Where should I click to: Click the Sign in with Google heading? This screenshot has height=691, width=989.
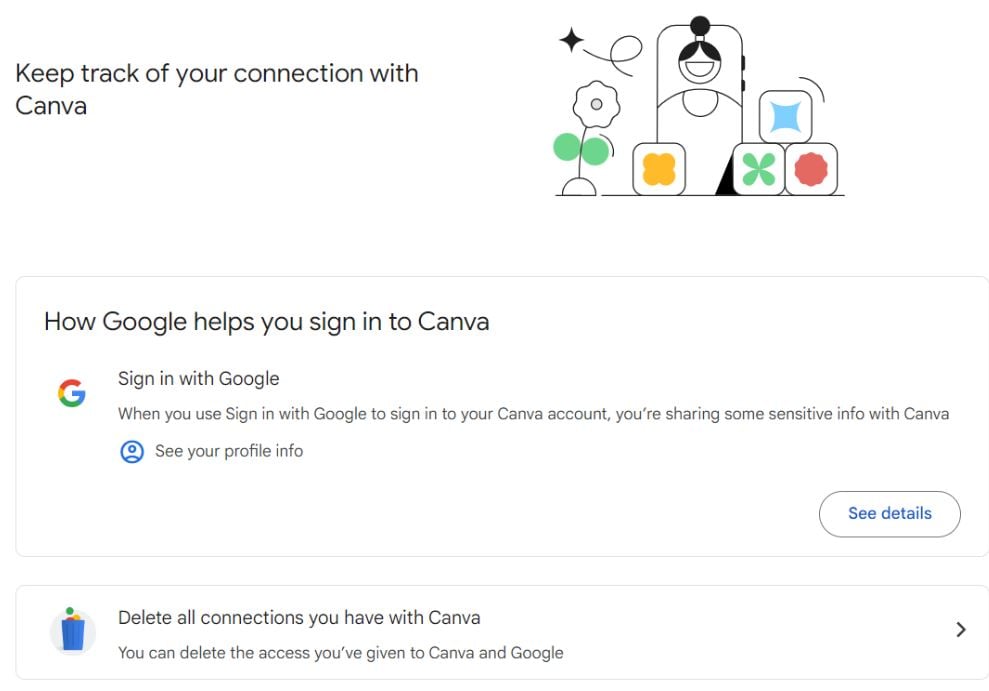(199, 378)
